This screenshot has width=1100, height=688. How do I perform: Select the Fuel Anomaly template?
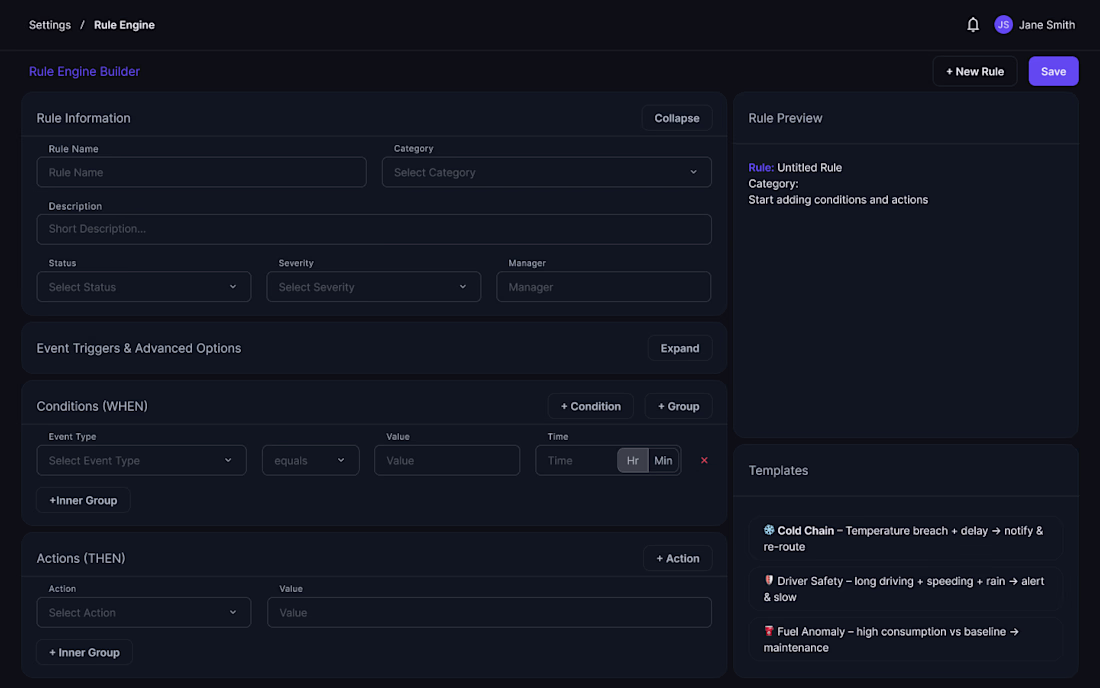[x=905, y=640]
